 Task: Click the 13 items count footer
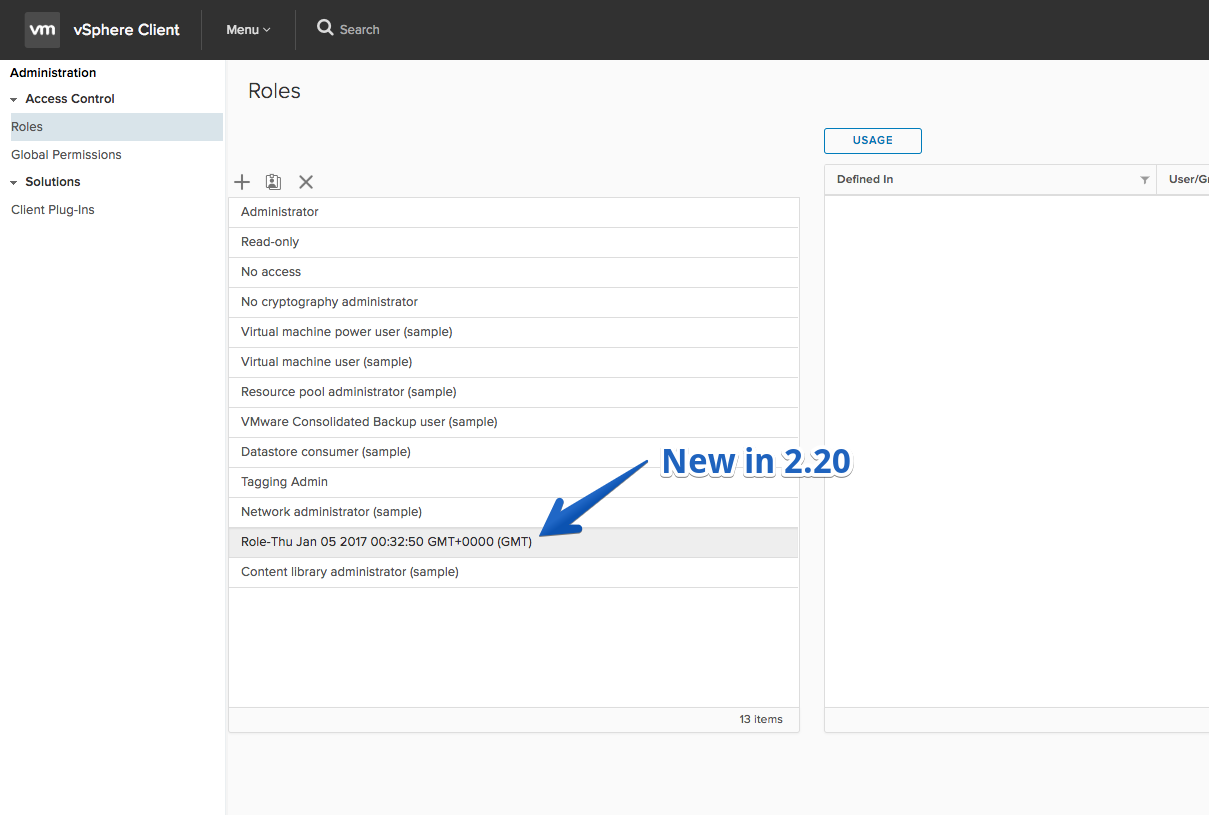[x=761, y=719]
